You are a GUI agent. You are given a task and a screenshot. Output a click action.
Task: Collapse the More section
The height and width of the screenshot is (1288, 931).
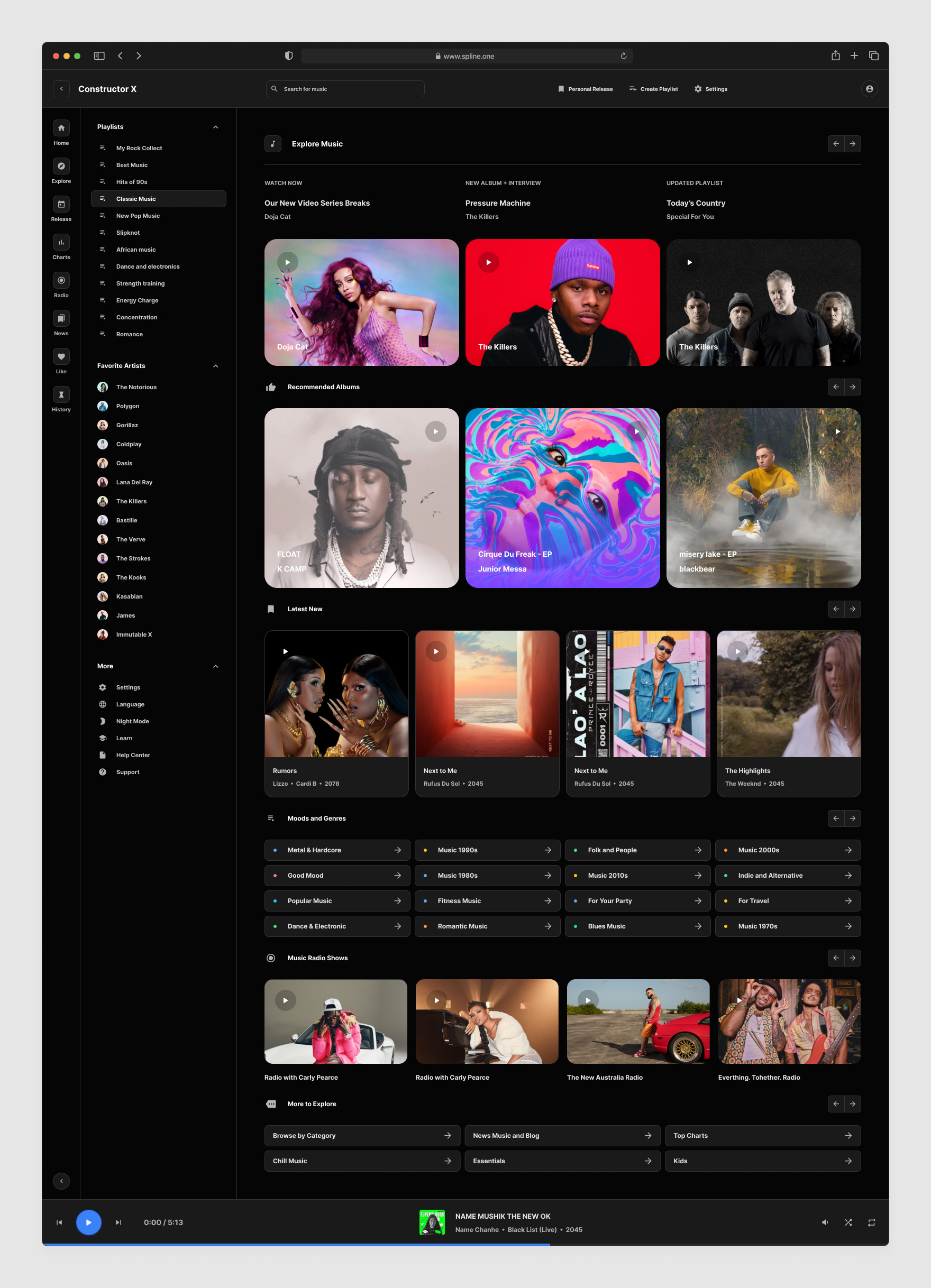pyautogui.click(x=215, y=667)
